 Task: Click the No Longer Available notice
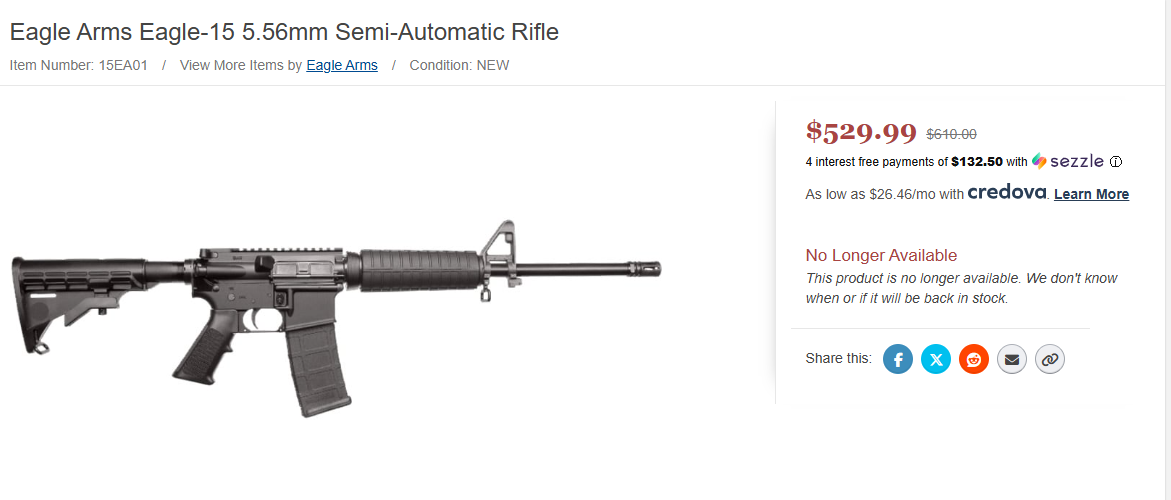click(881, 256)
